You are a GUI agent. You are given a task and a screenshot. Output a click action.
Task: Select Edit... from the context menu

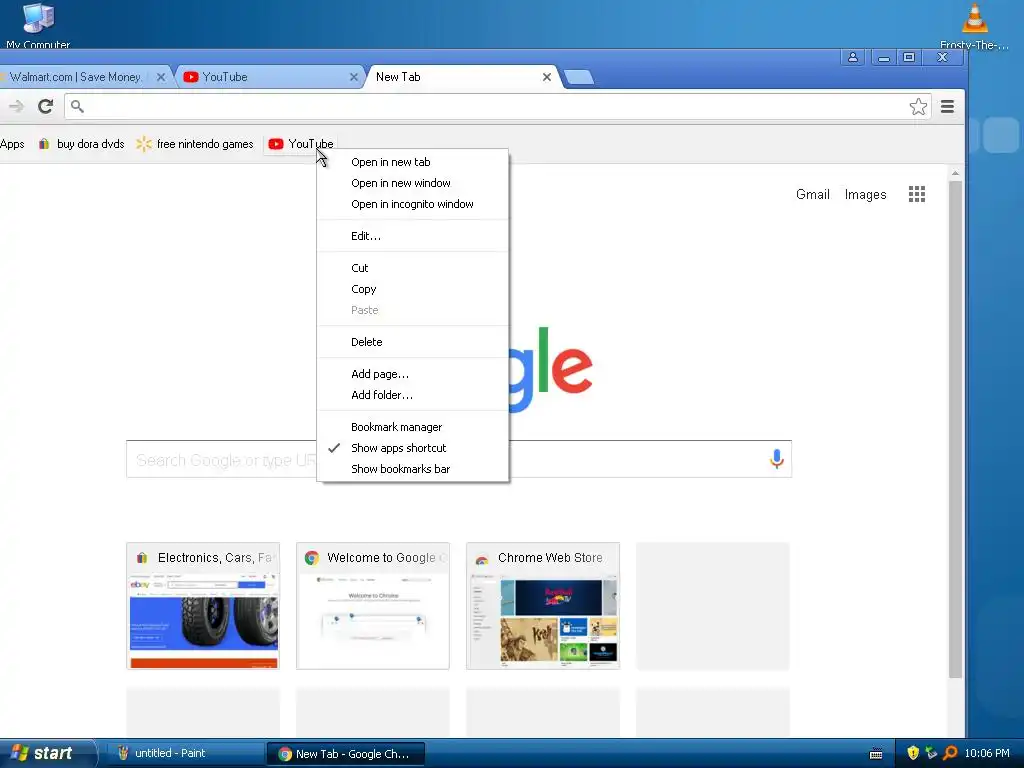(413, 236)
